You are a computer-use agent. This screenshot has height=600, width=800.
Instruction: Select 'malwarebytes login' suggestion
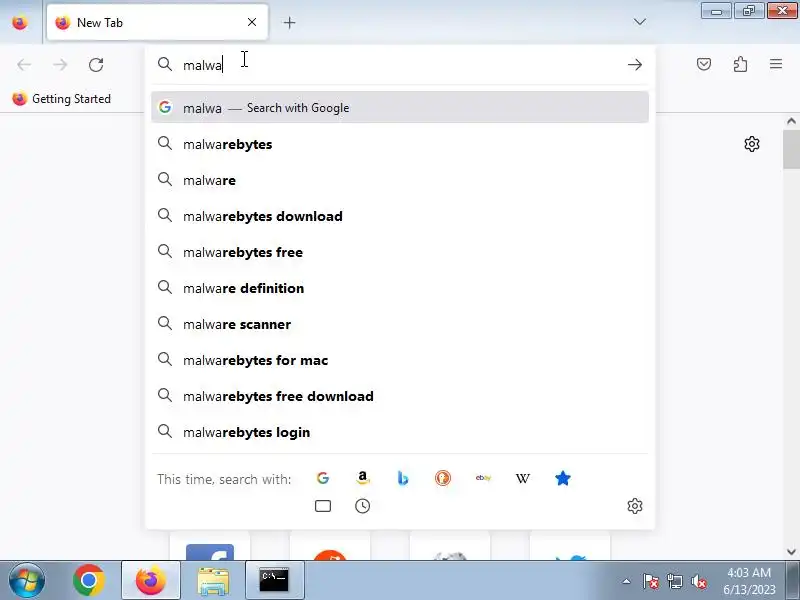(x=400, y=432)
